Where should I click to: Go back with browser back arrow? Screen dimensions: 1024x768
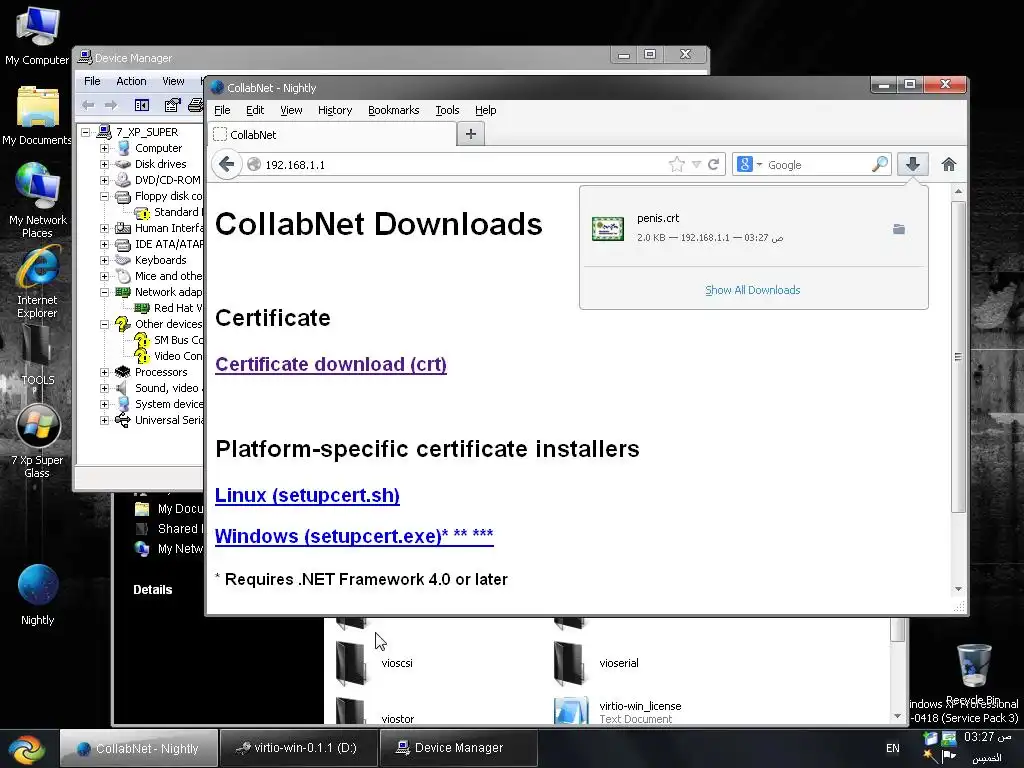pos(226,164)
